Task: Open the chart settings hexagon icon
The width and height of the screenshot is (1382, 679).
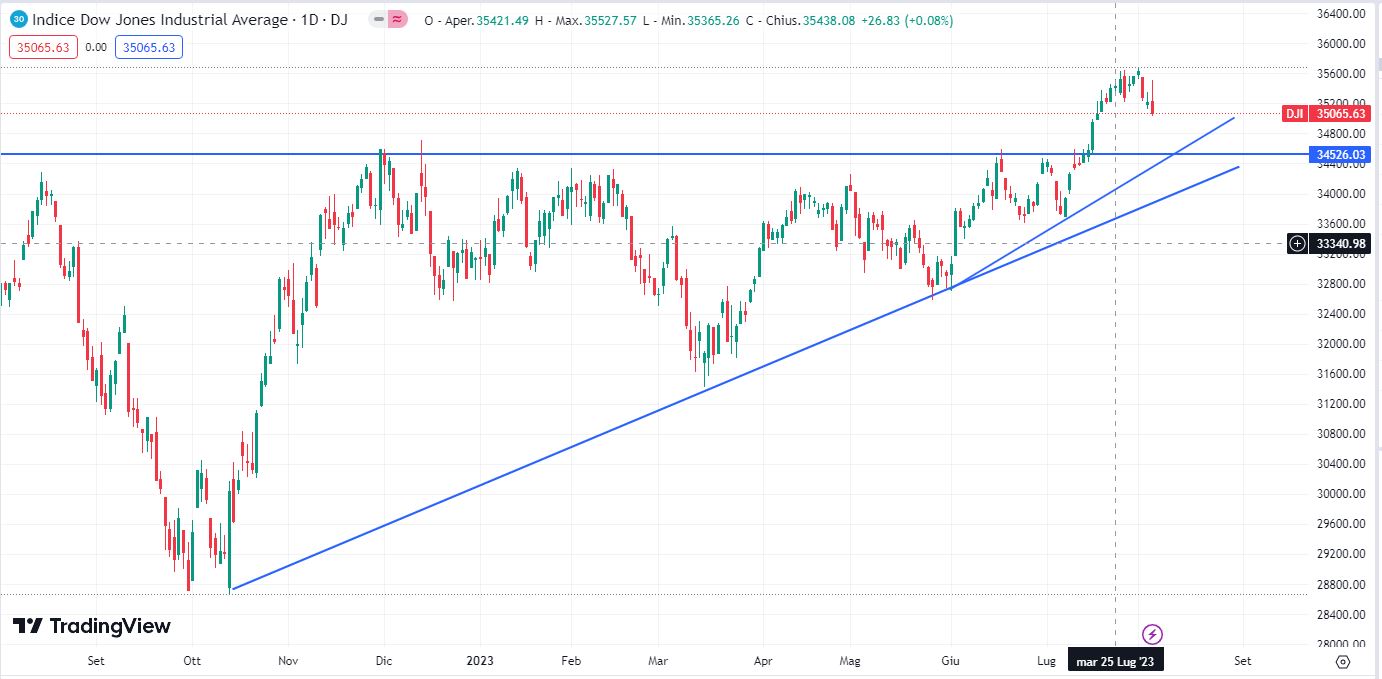Action: pos(1343,661)
